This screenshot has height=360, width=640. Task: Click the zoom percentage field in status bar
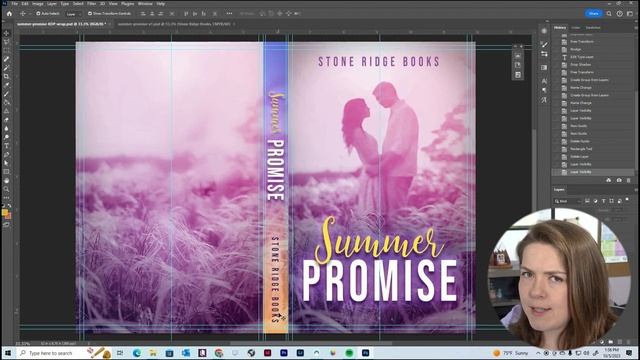click(23, 344)
